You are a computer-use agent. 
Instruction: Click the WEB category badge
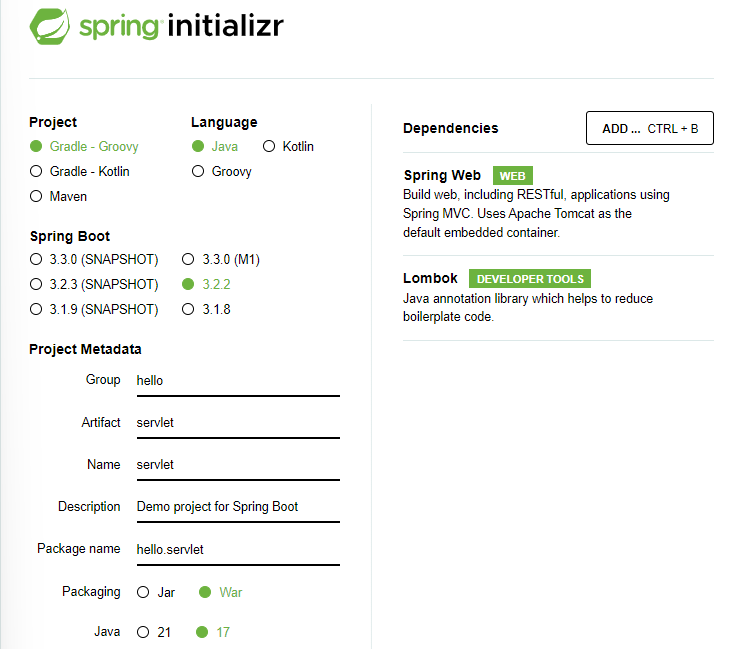point(513,176)
